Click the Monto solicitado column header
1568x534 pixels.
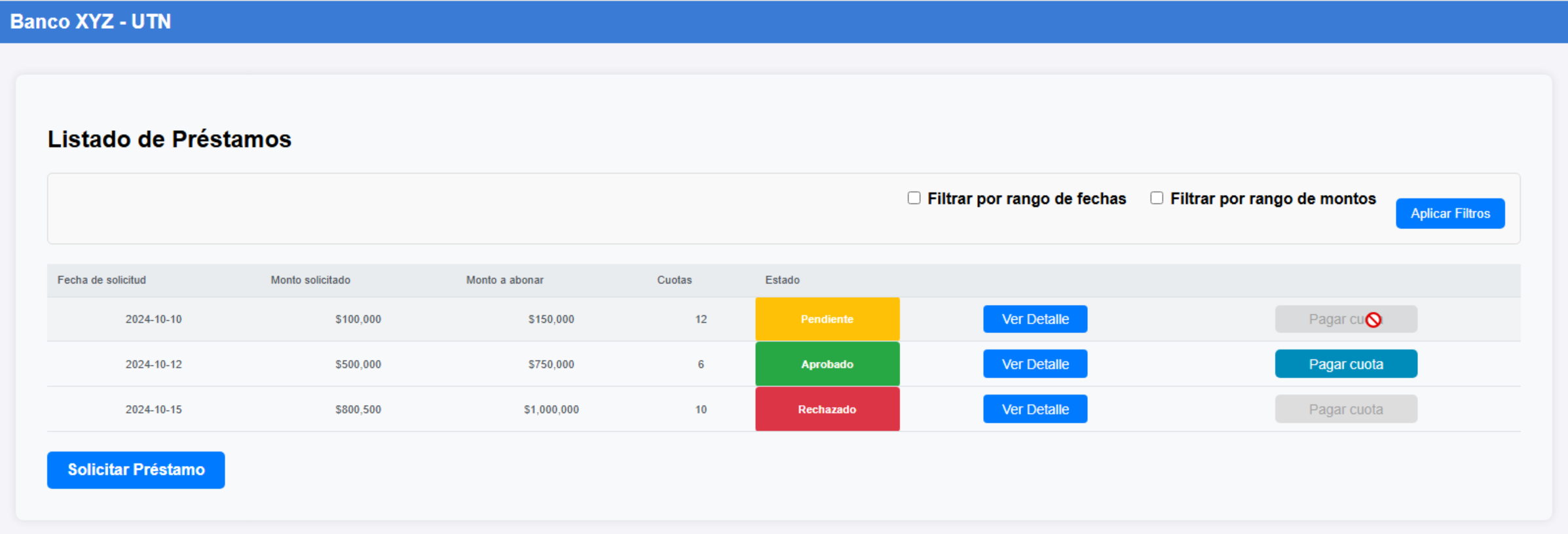310,280
